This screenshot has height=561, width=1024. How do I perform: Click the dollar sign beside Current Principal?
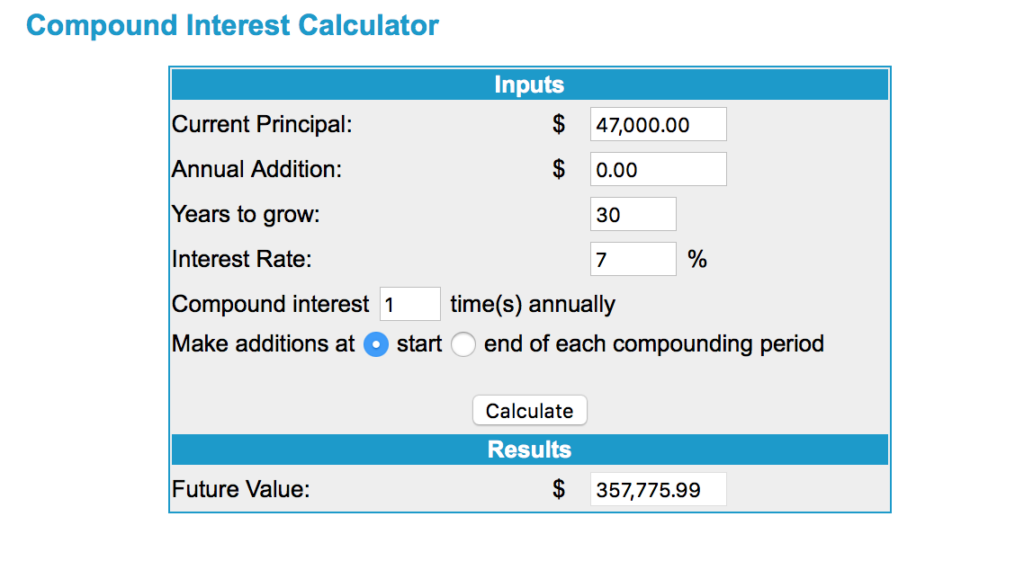(559, 125)
